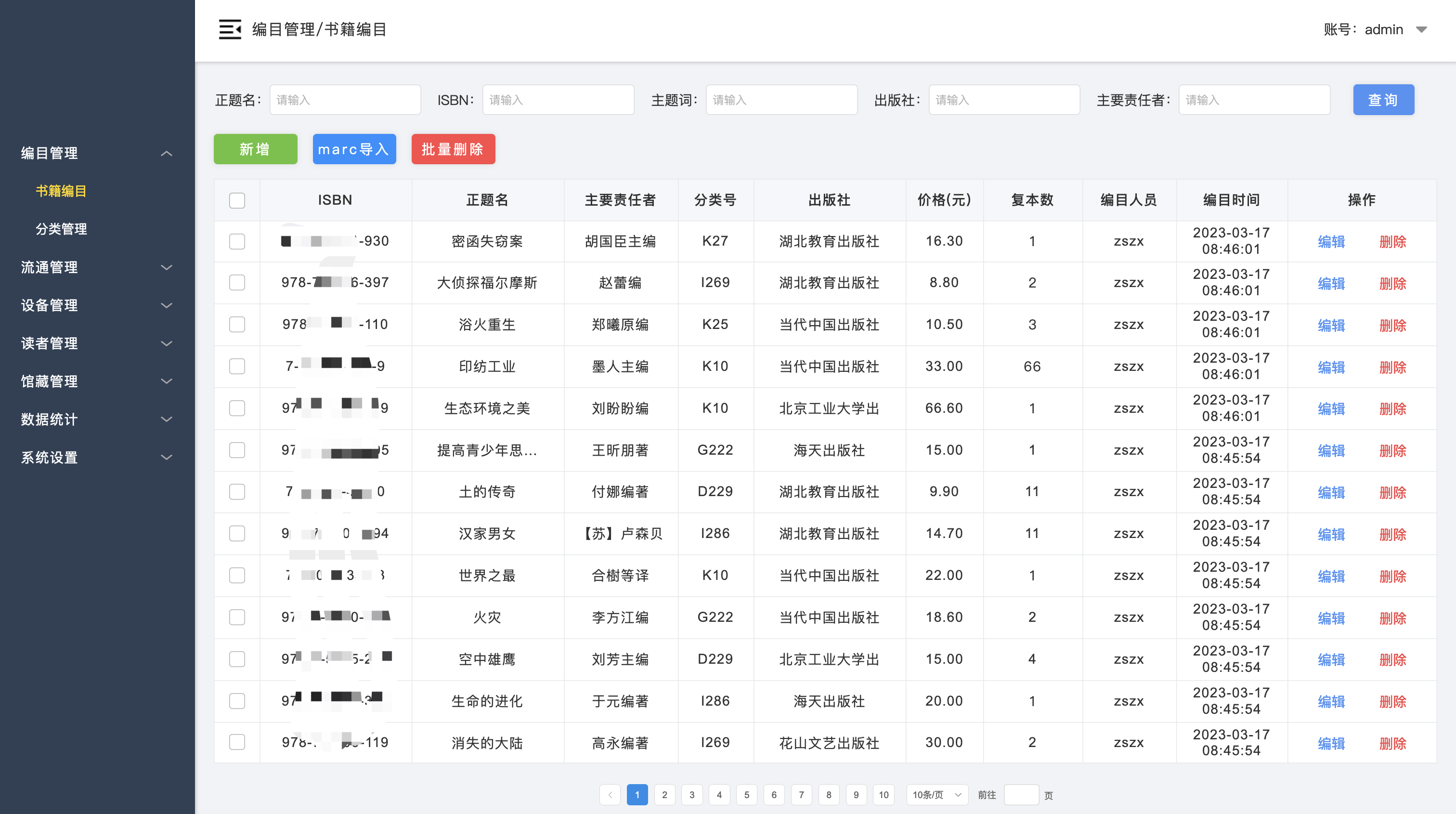Viewport: 1456px width, 814px height.
Task: Focus the 主题词 search input
Action: tap(781, 100)
